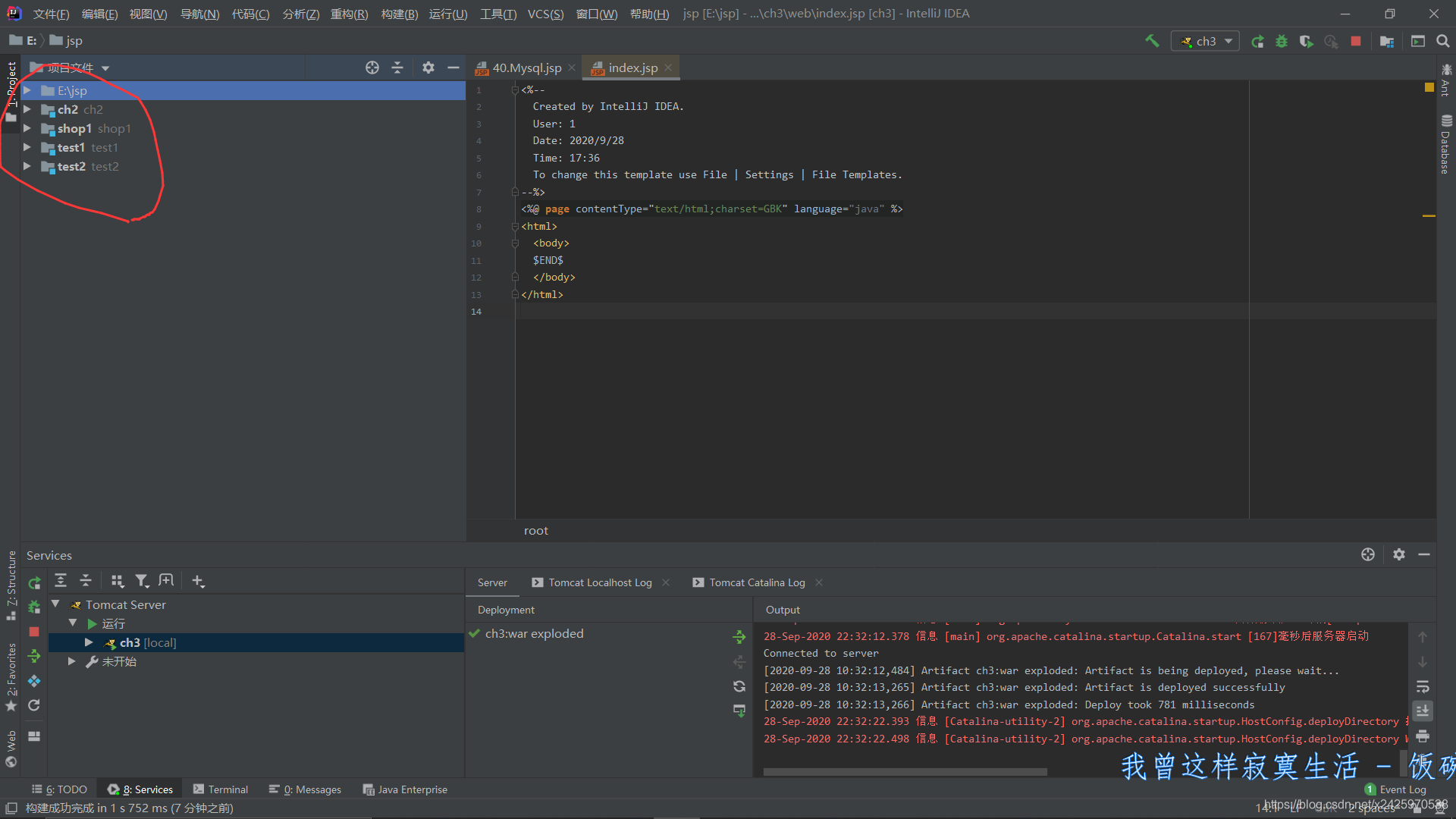Toggle the filter services list icon
The image size is (1456, 819).
(142, 580)
